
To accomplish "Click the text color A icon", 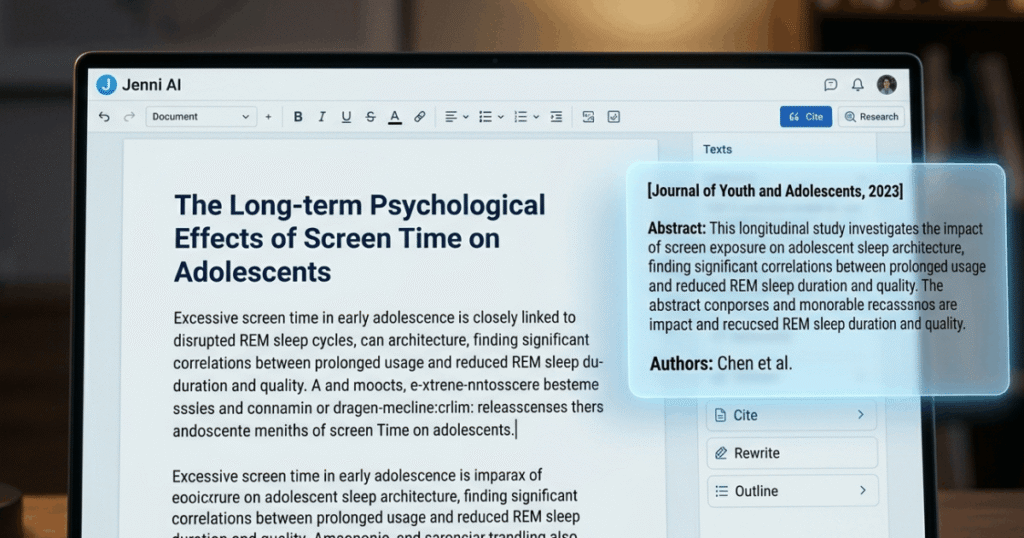I will click(394, 118).
